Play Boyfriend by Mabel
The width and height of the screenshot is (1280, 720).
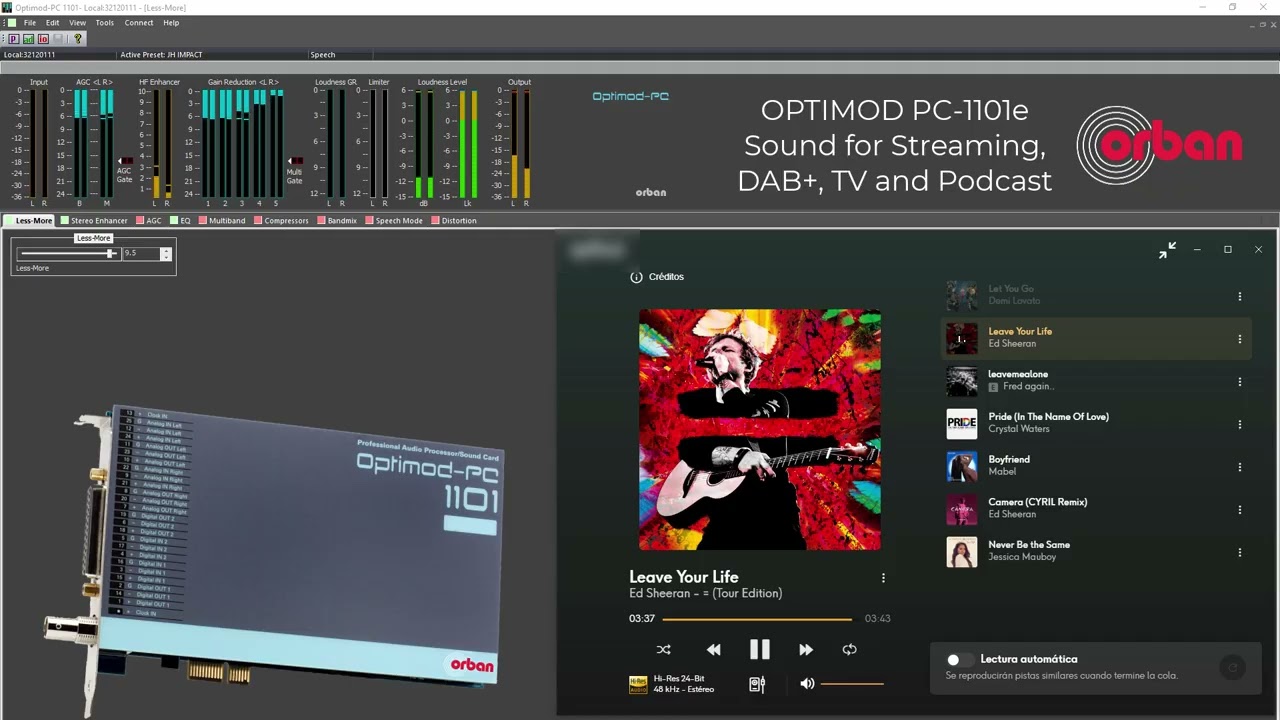click(1097, 467)
